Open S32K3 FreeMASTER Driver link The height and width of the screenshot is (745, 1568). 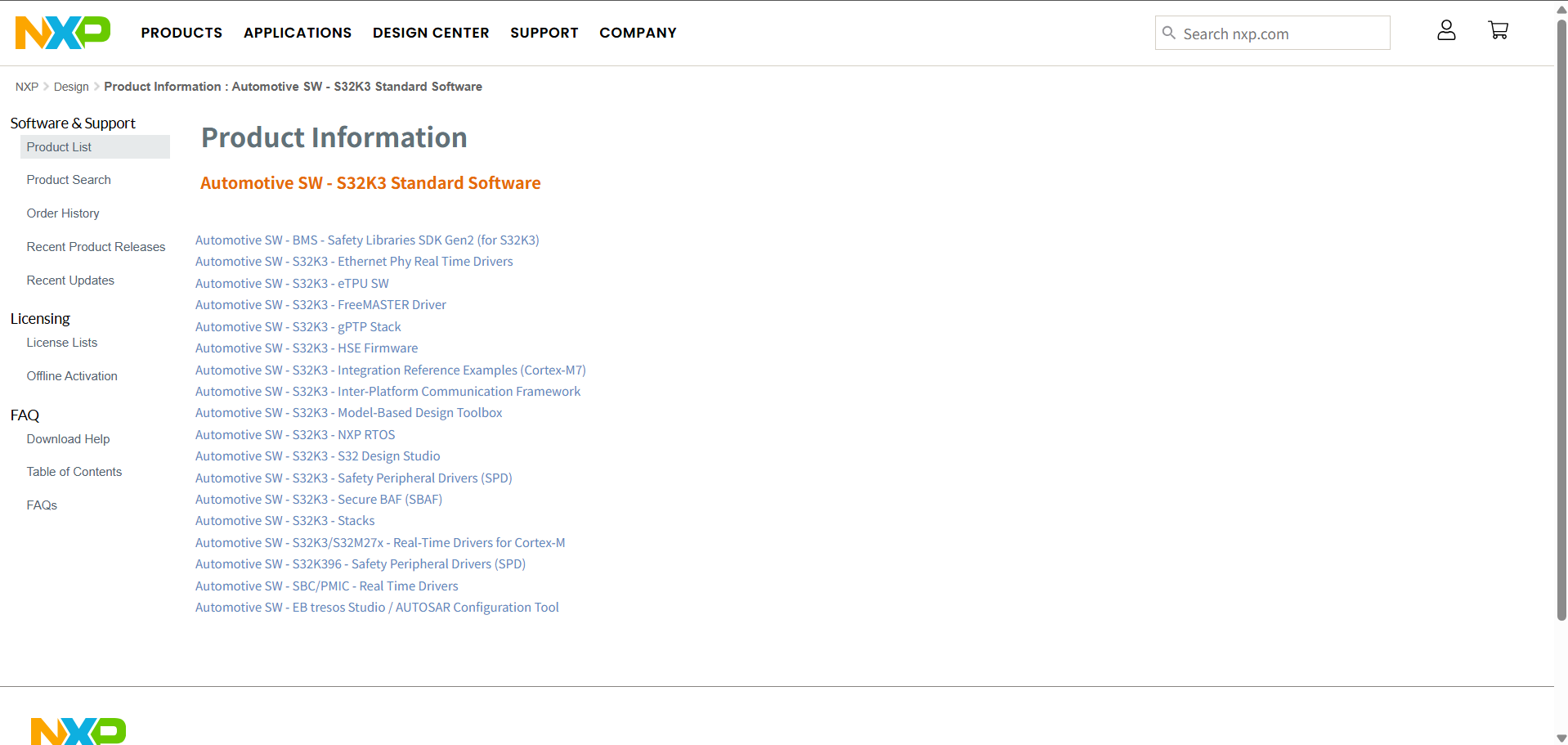point(320,305)
